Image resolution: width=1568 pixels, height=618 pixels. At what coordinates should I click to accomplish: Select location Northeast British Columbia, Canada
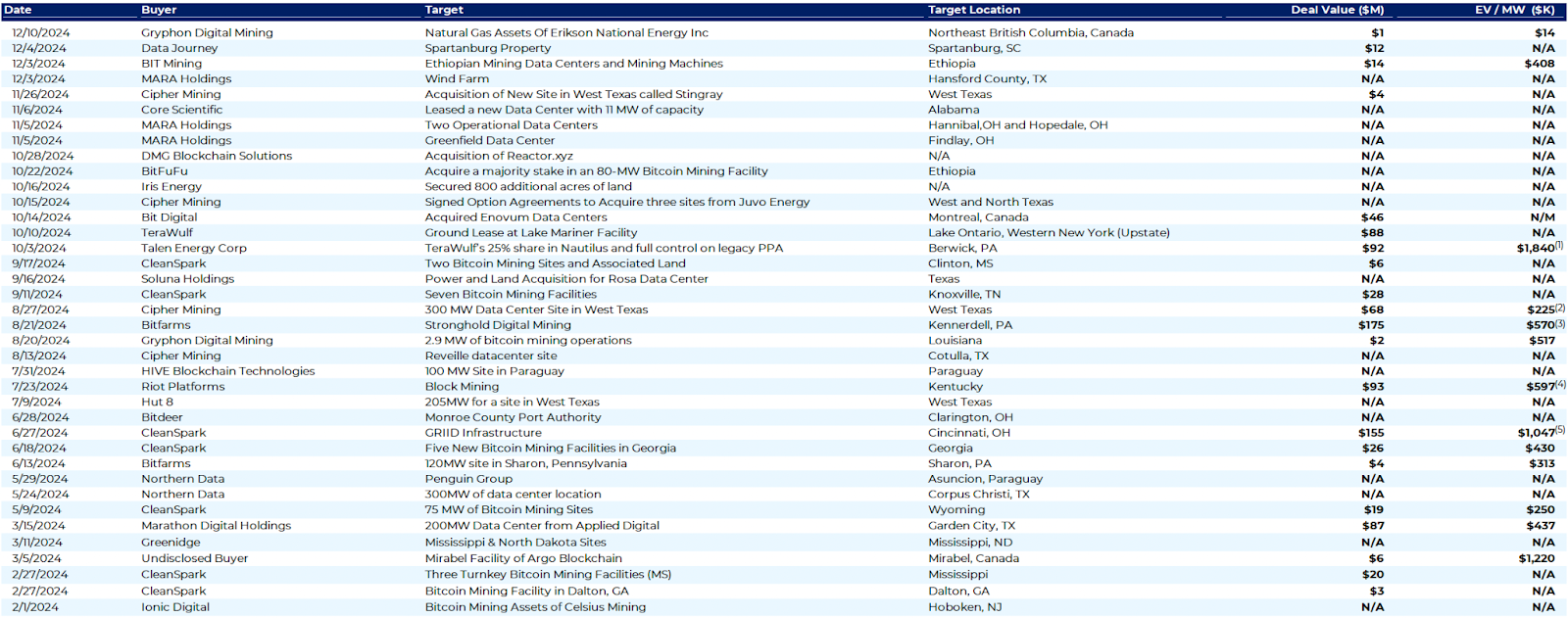point(1031,32)
